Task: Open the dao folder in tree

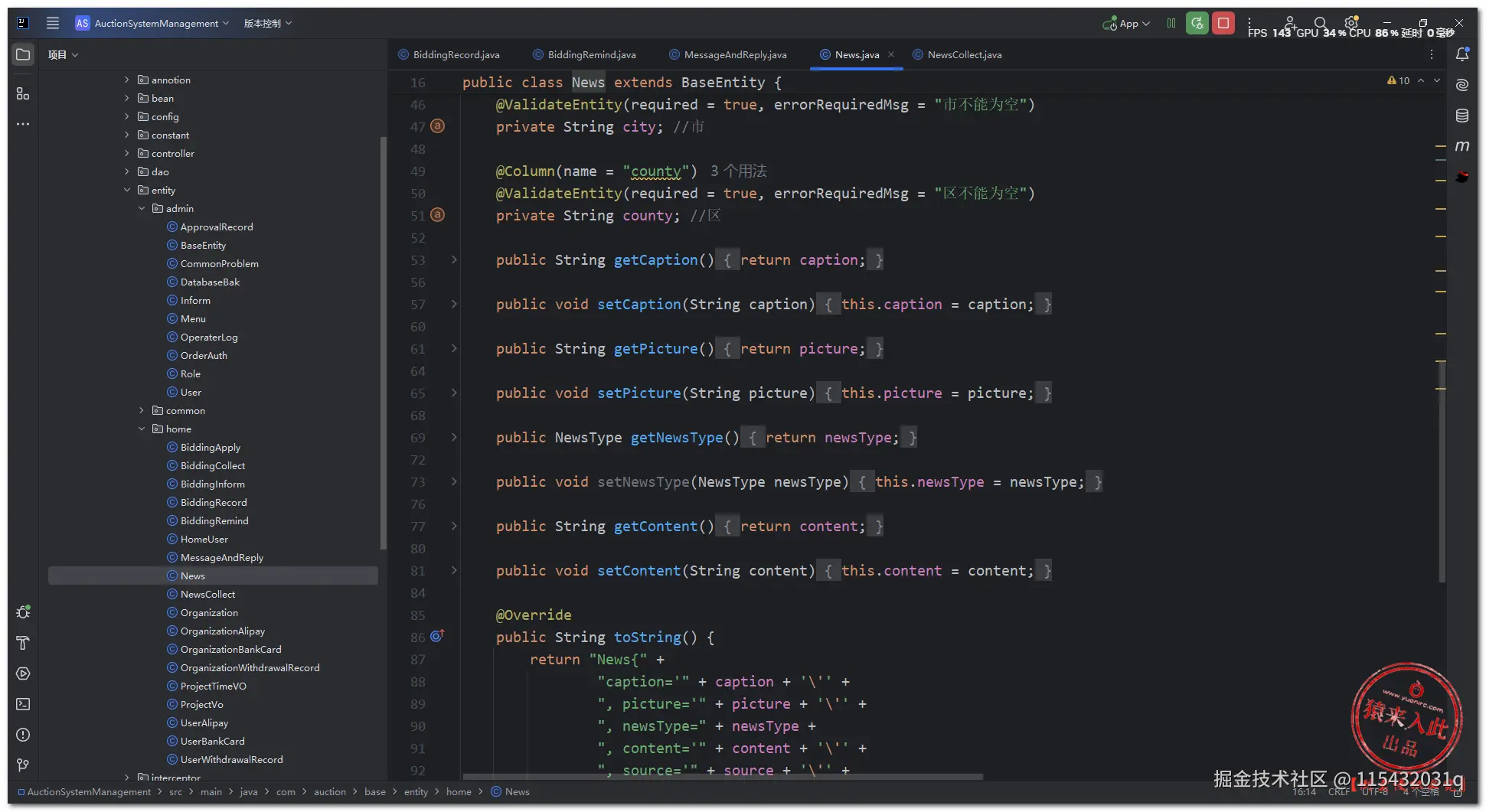Action: tap(160, 171)
